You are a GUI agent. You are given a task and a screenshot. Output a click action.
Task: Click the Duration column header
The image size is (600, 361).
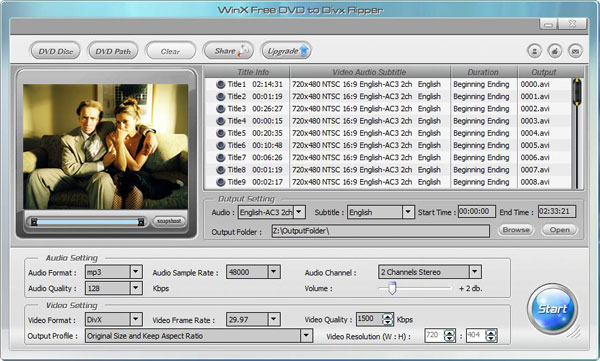coord(484,72)
